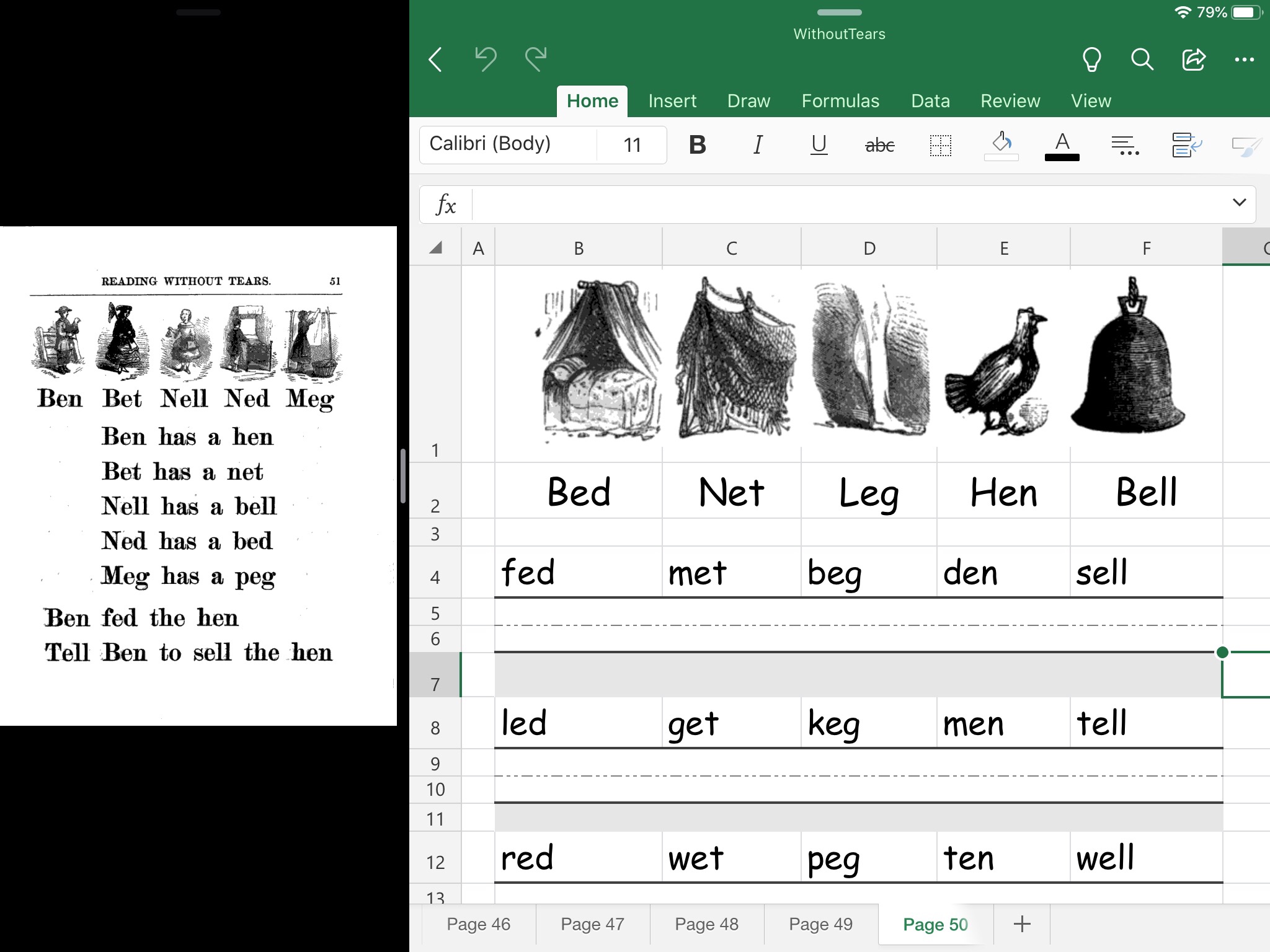
Task: Toggle bold formatting
Action: (x=698, y=144)
